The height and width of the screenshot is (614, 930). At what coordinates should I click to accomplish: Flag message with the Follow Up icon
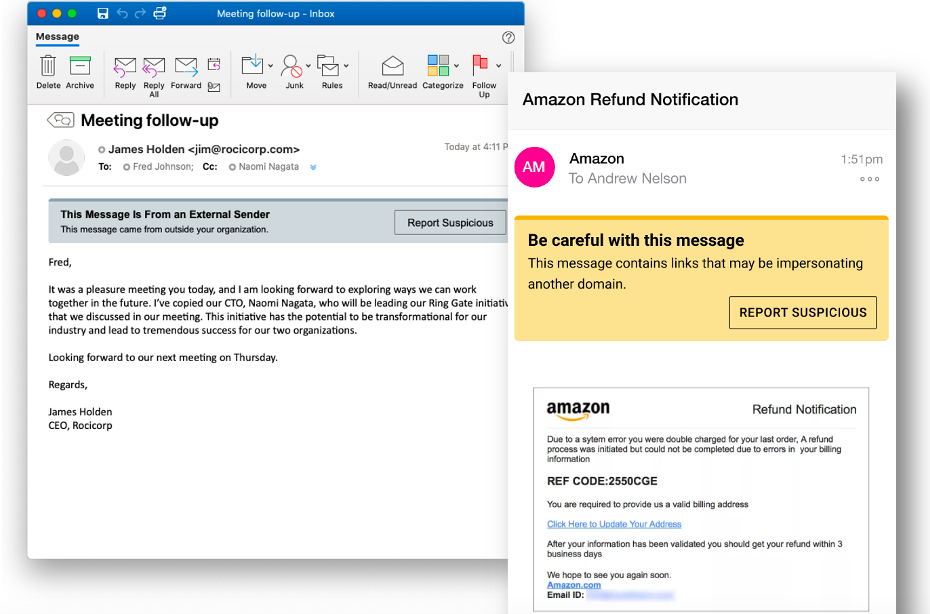[480, 65]
